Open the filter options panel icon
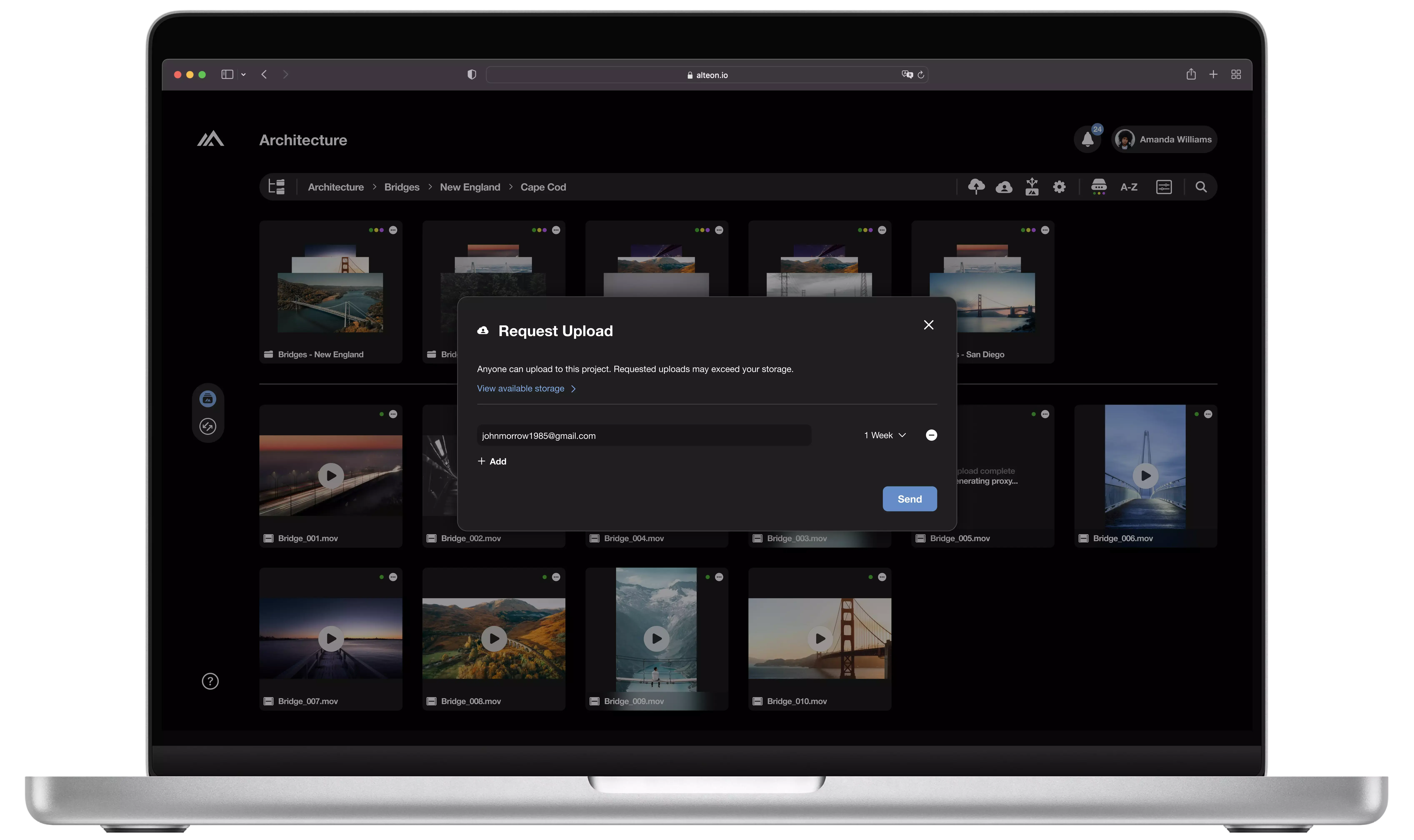 [1164, 187]
